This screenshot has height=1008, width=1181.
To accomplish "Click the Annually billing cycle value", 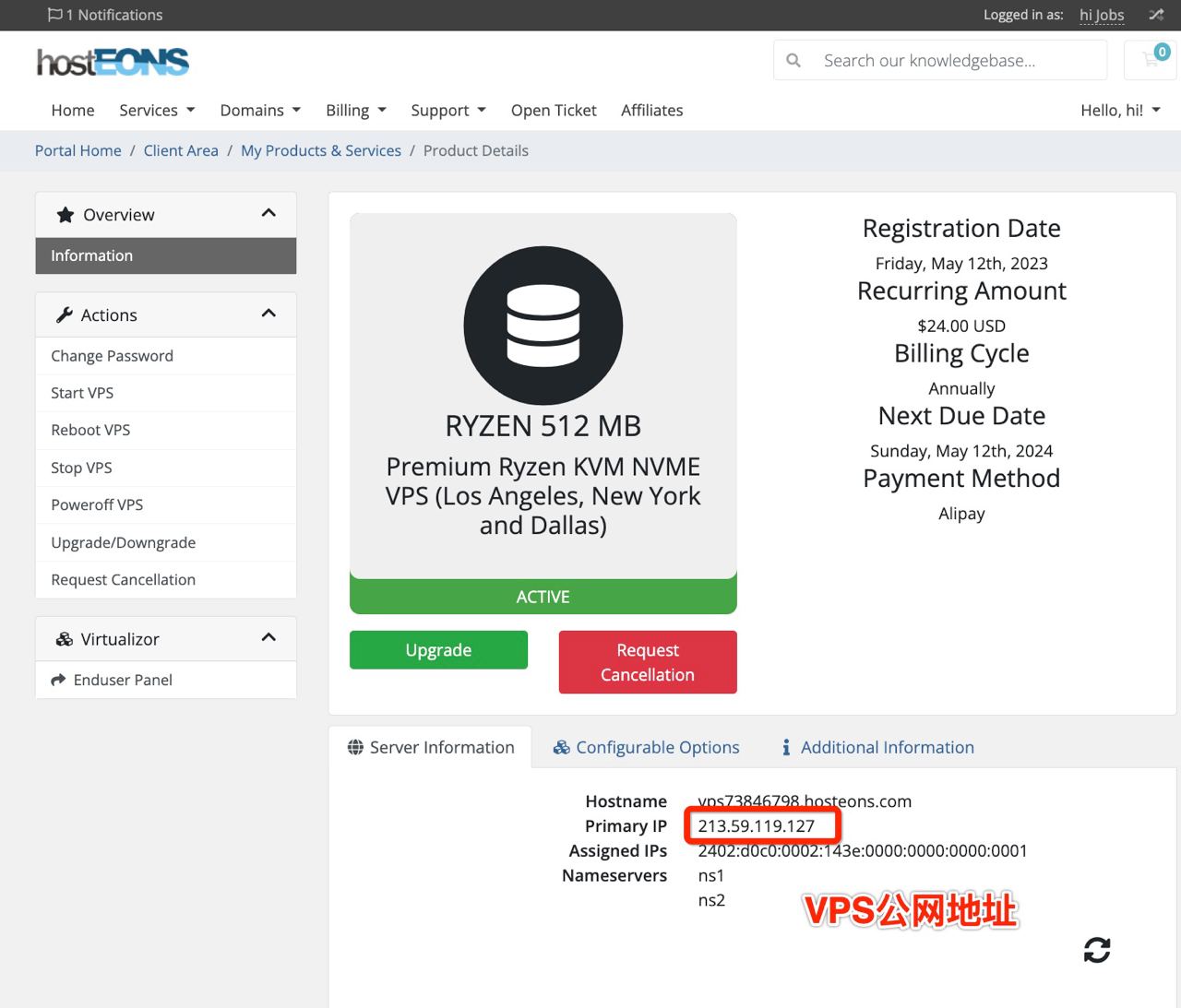I will coord(961,388).
